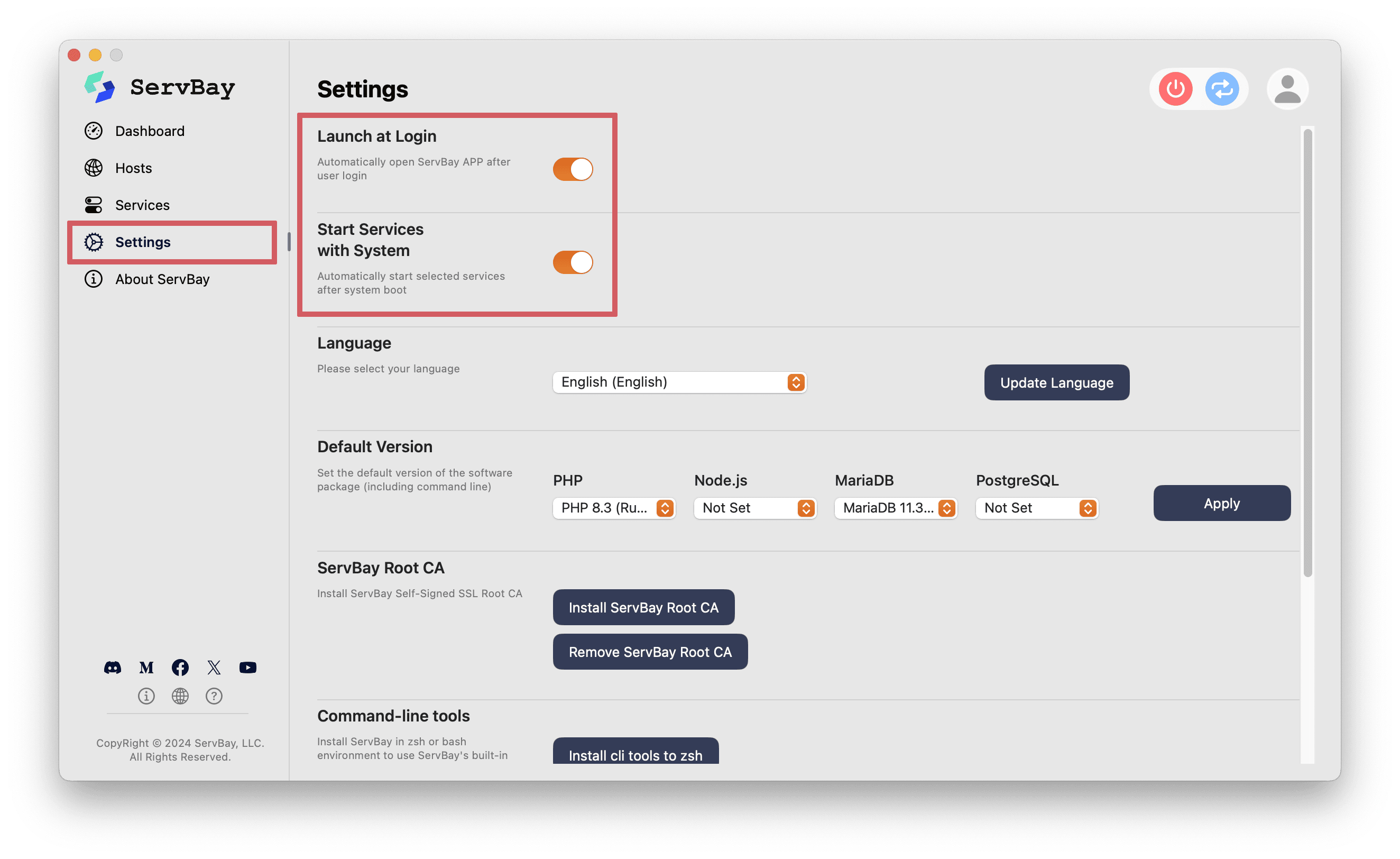Image resolution: width=1400 pixels, height=859 pixels.
Task: Click Apply for Default Version settings
Action: pyautogui.click(x=1221, y=503)
